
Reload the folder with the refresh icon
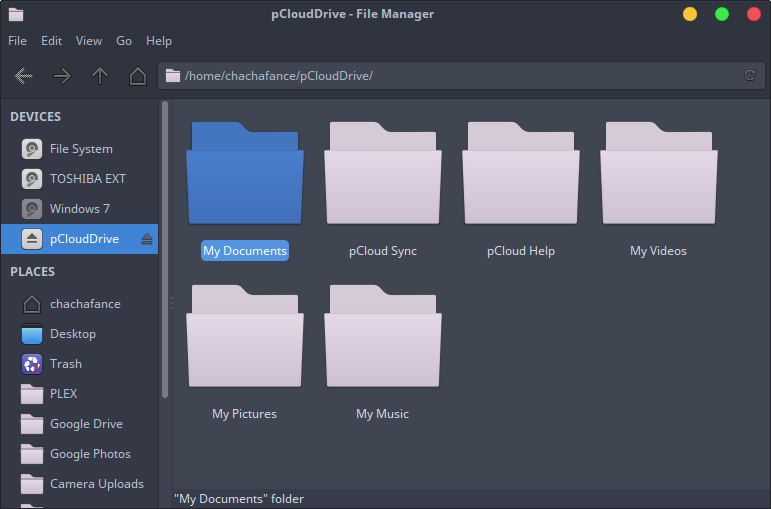point(750,75)
